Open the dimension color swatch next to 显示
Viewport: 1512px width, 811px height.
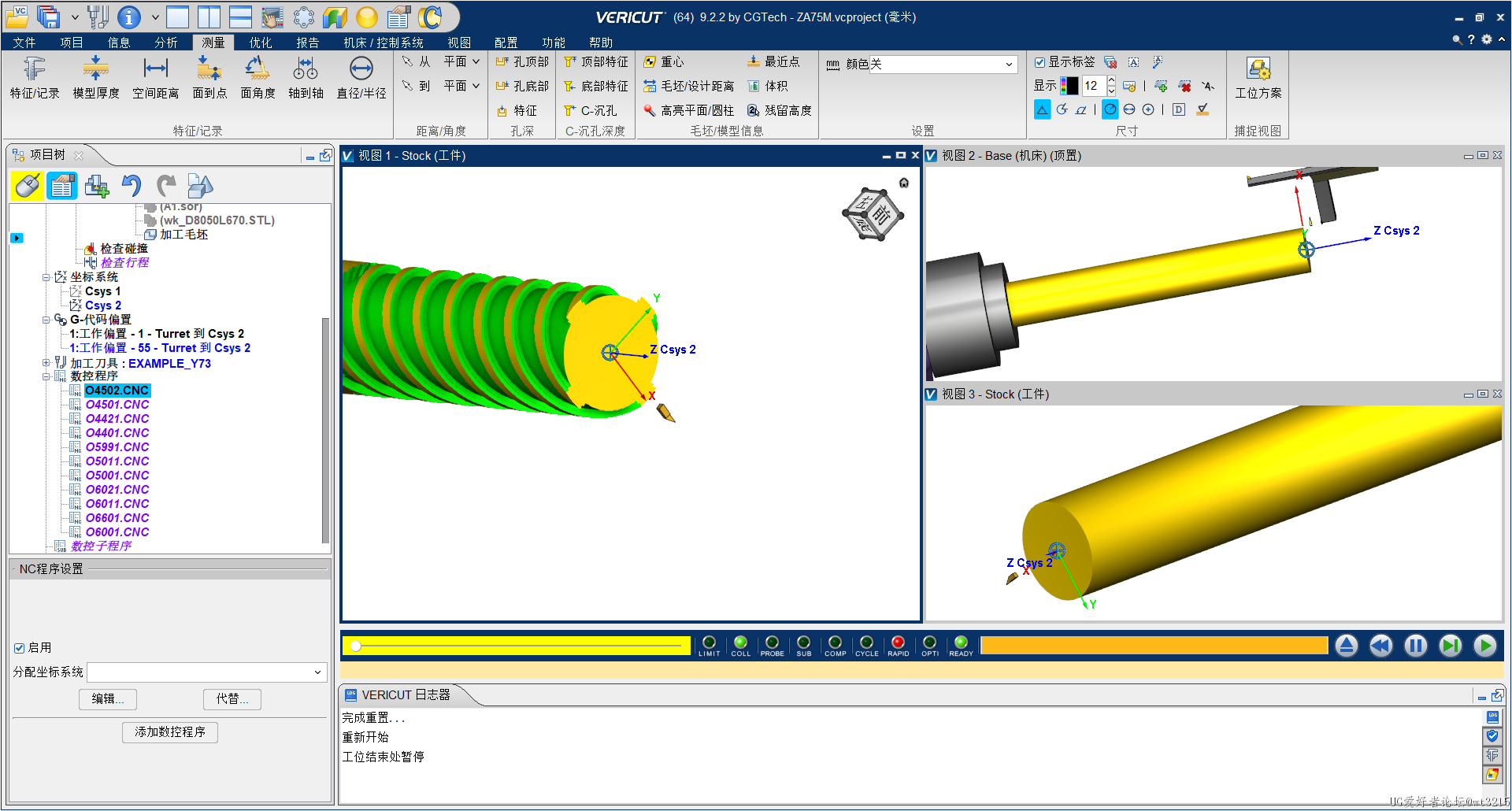[x=1069, y=86]
